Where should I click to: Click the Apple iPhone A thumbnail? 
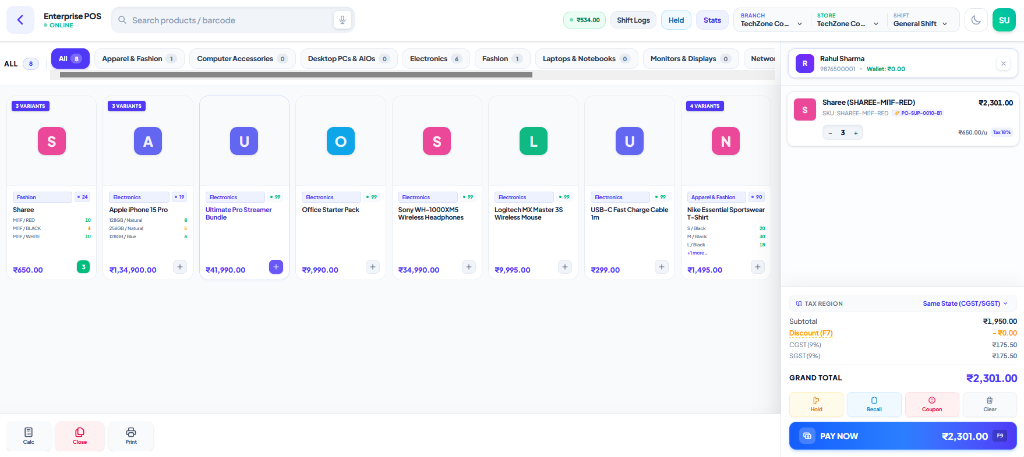[148, 141]
